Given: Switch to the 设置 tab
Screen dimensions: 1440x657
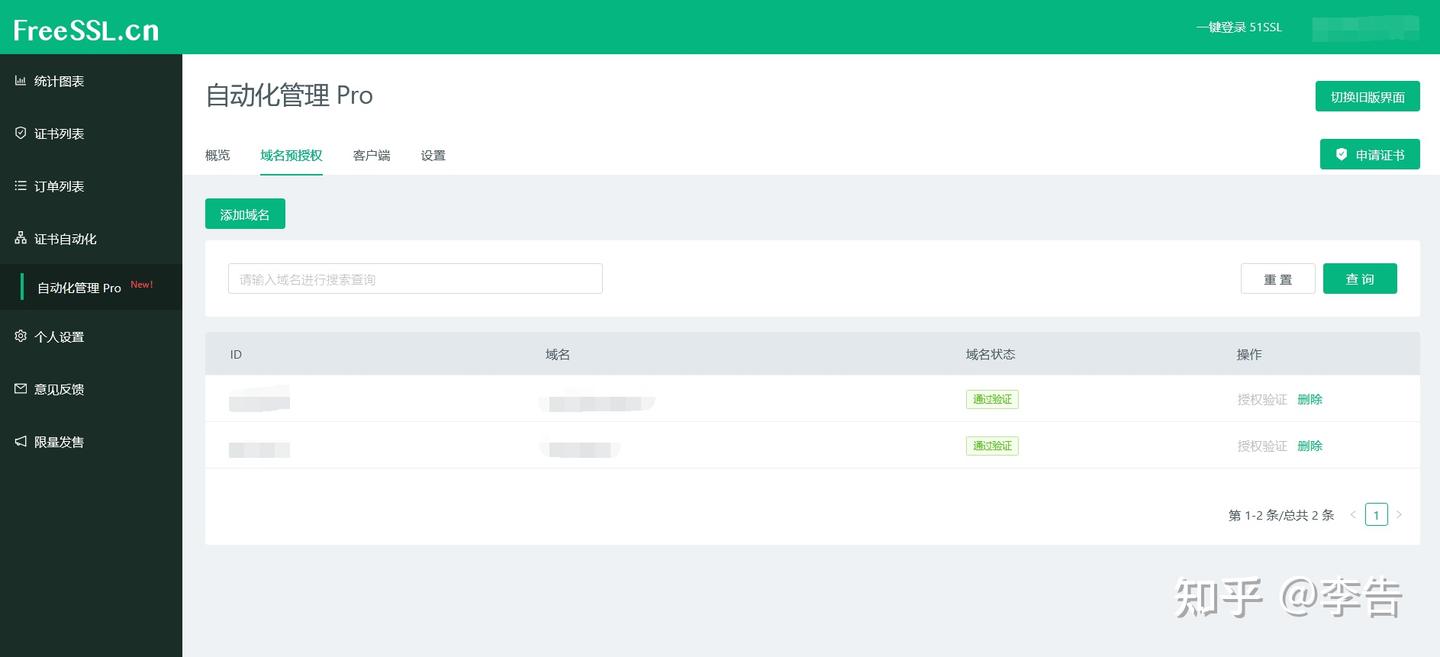Looking at the screenshot, I should click(x=433, y=155).
